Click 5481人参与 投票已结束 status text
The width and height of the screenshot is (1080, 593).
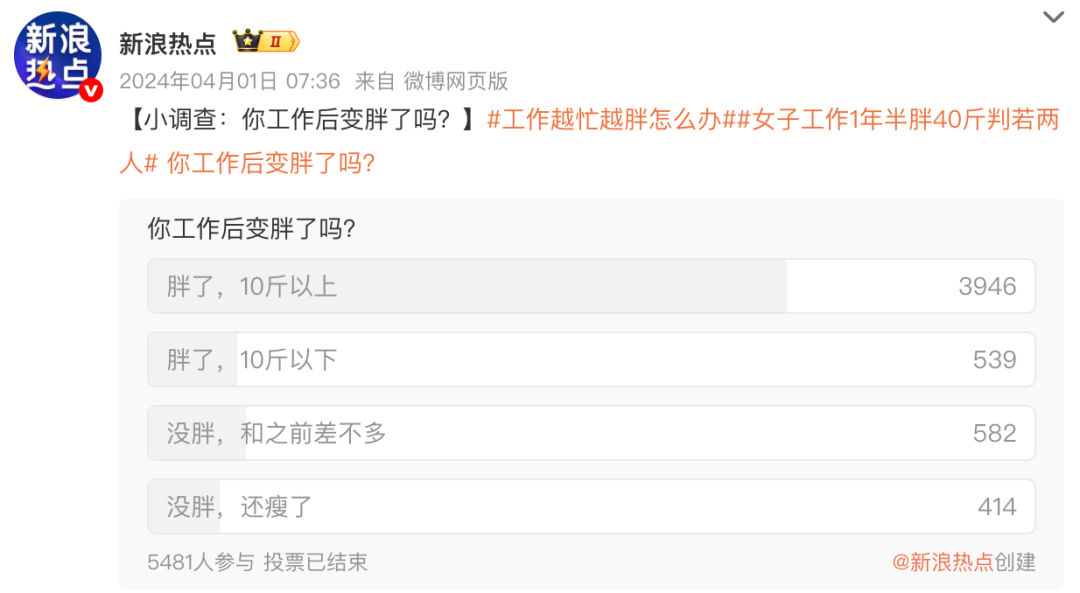point(257,562)
